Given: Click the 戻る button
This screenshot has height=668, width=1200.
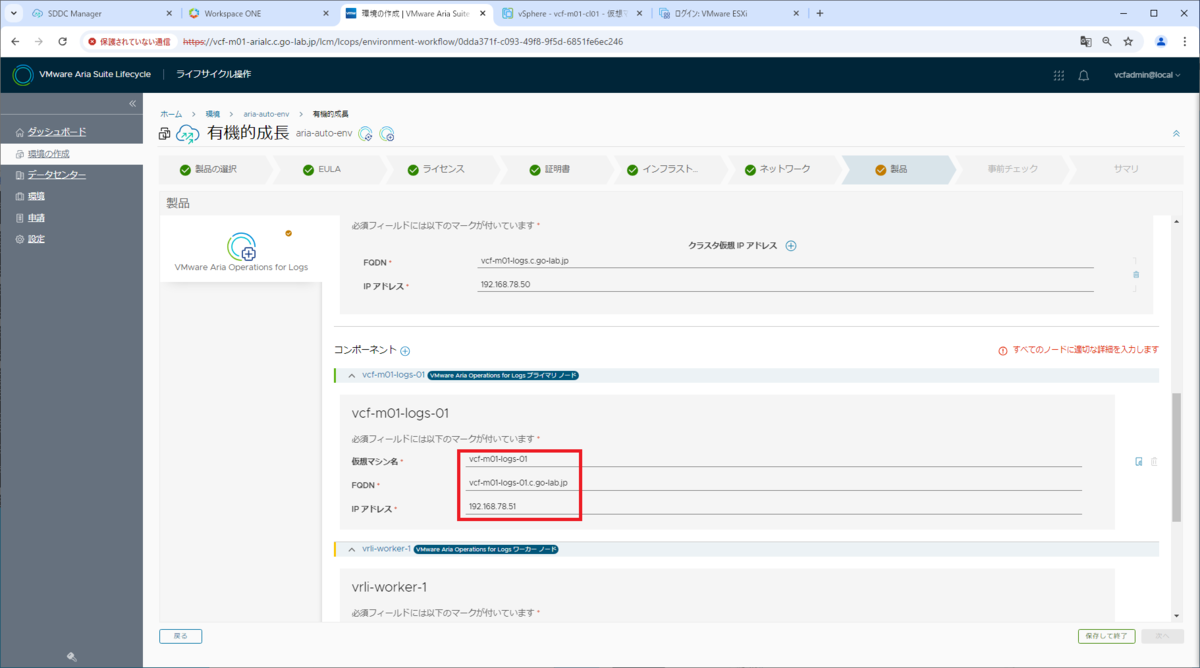Looking at the screenshot, I should [x=180, y=636].
